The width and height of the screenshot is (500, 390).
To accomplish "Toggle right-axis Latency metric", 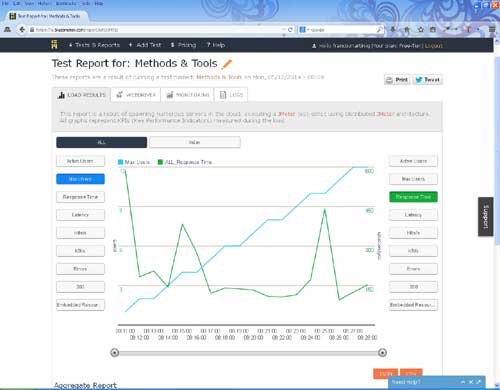I will coord(413,215).
